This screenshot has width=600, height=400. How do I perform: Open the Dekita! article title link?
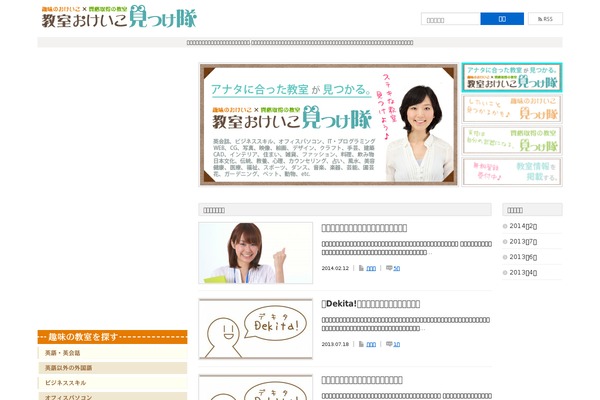[370, 304]
